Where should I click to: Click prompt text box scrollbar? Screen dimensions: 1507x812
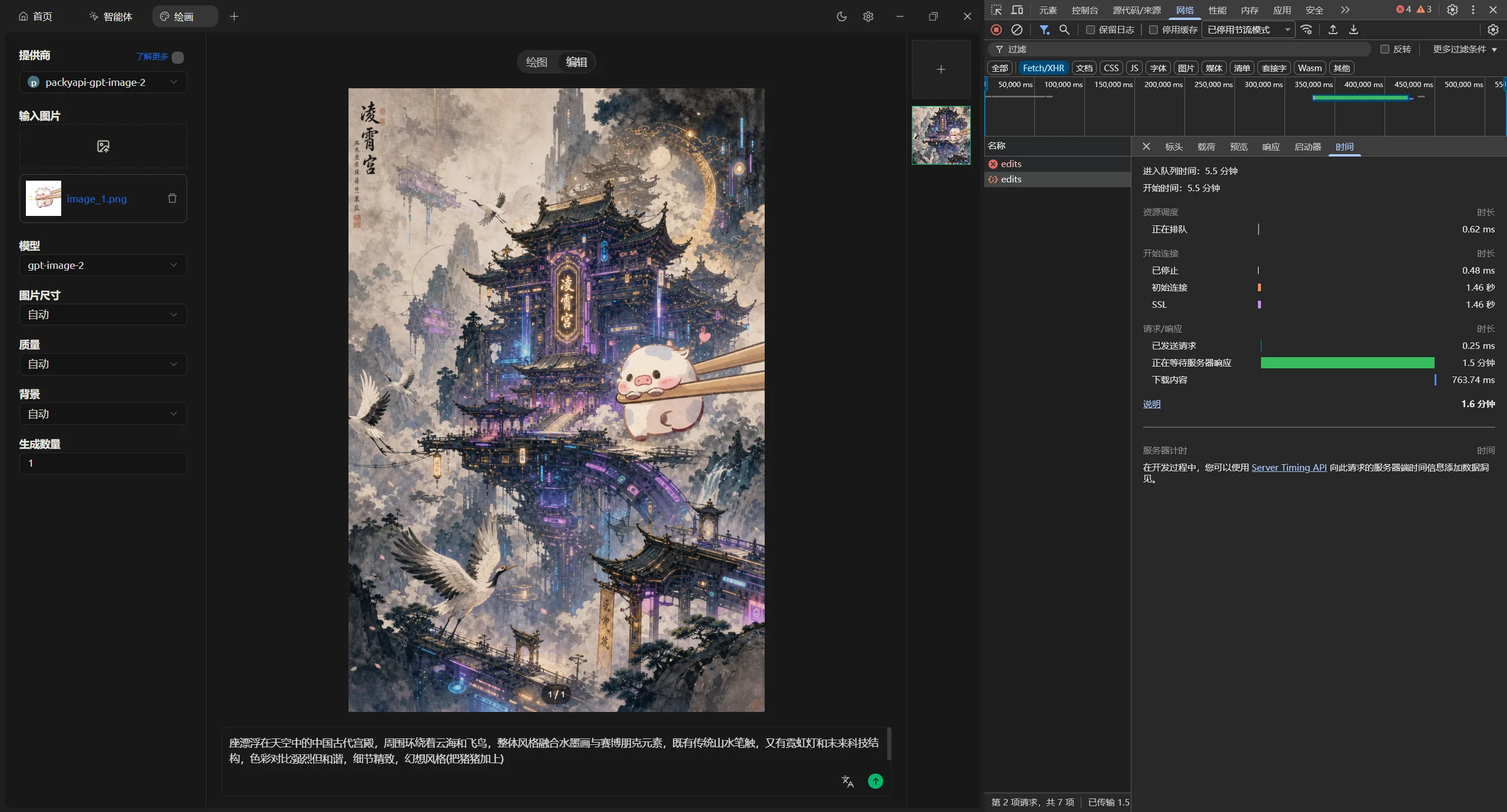[x=888, y=743]
